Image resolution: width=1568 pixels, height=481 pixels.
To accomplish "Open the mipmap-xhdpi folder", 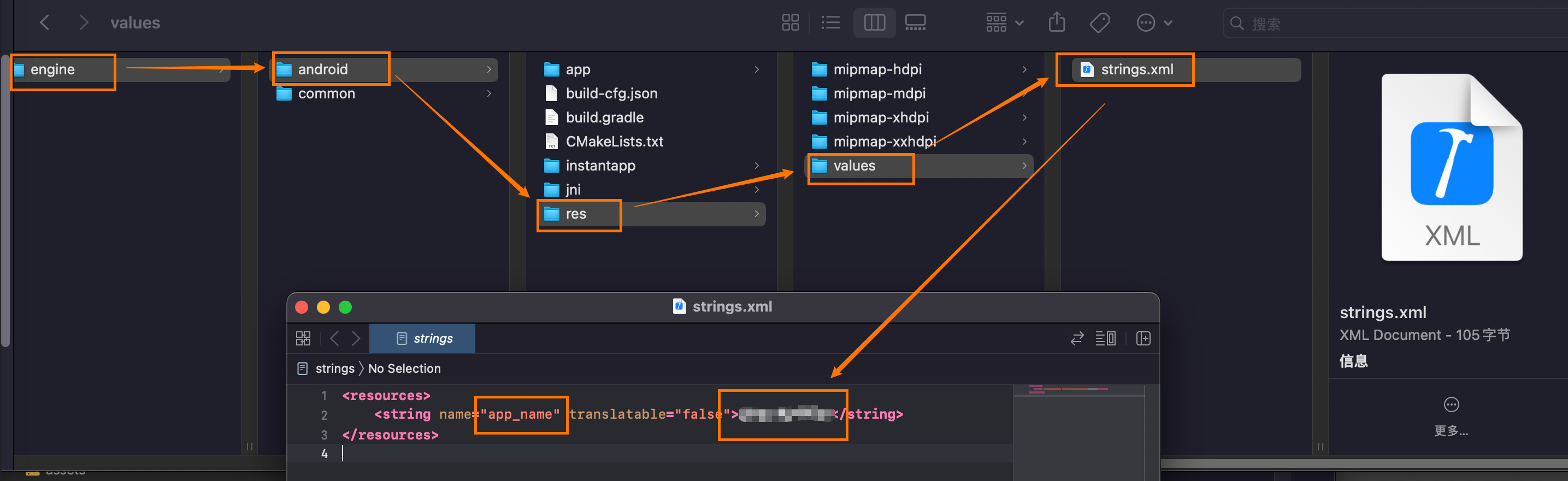I will tap(880, 118).
